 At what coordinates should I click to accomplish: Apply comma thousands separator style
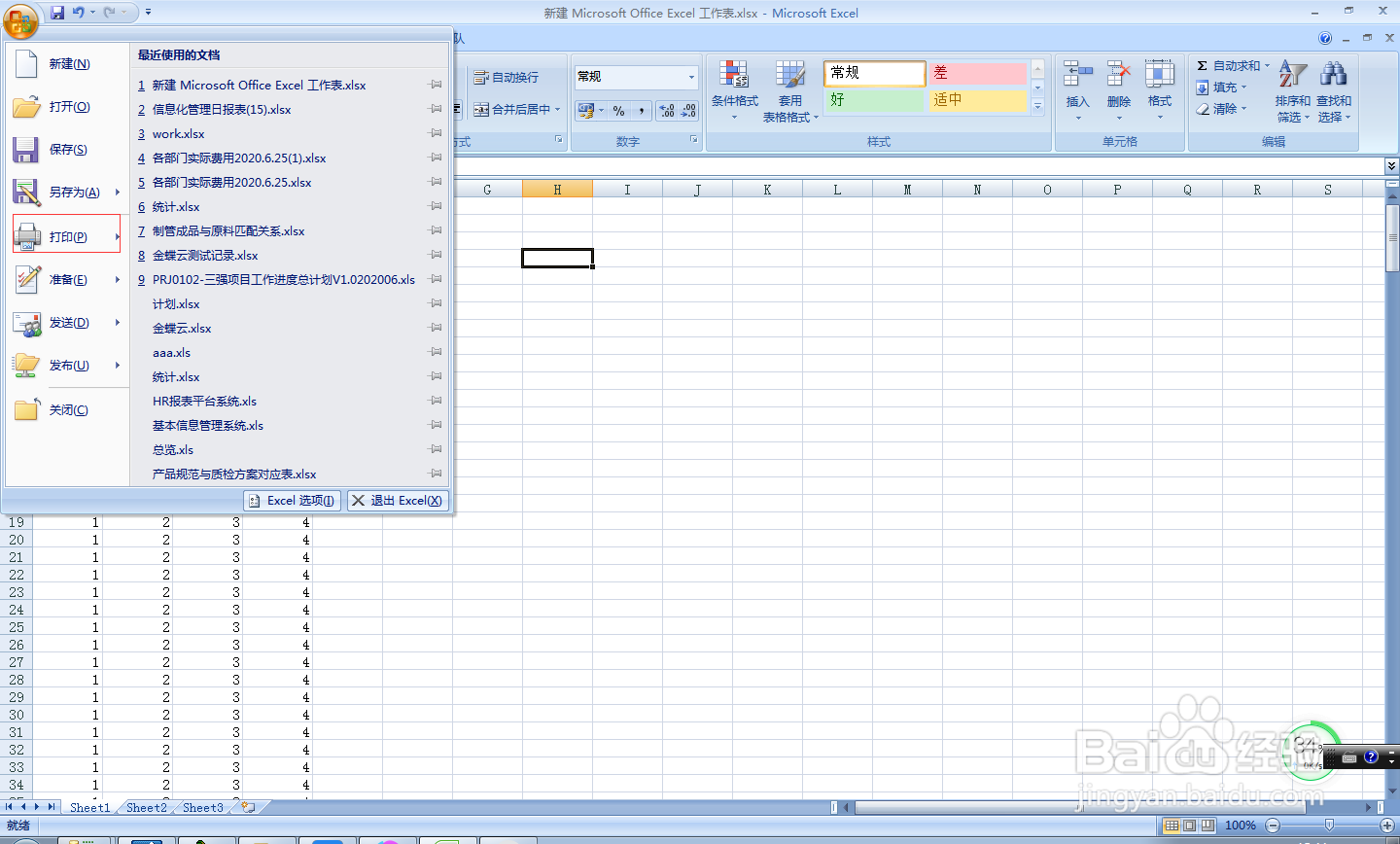pos(642,111)
